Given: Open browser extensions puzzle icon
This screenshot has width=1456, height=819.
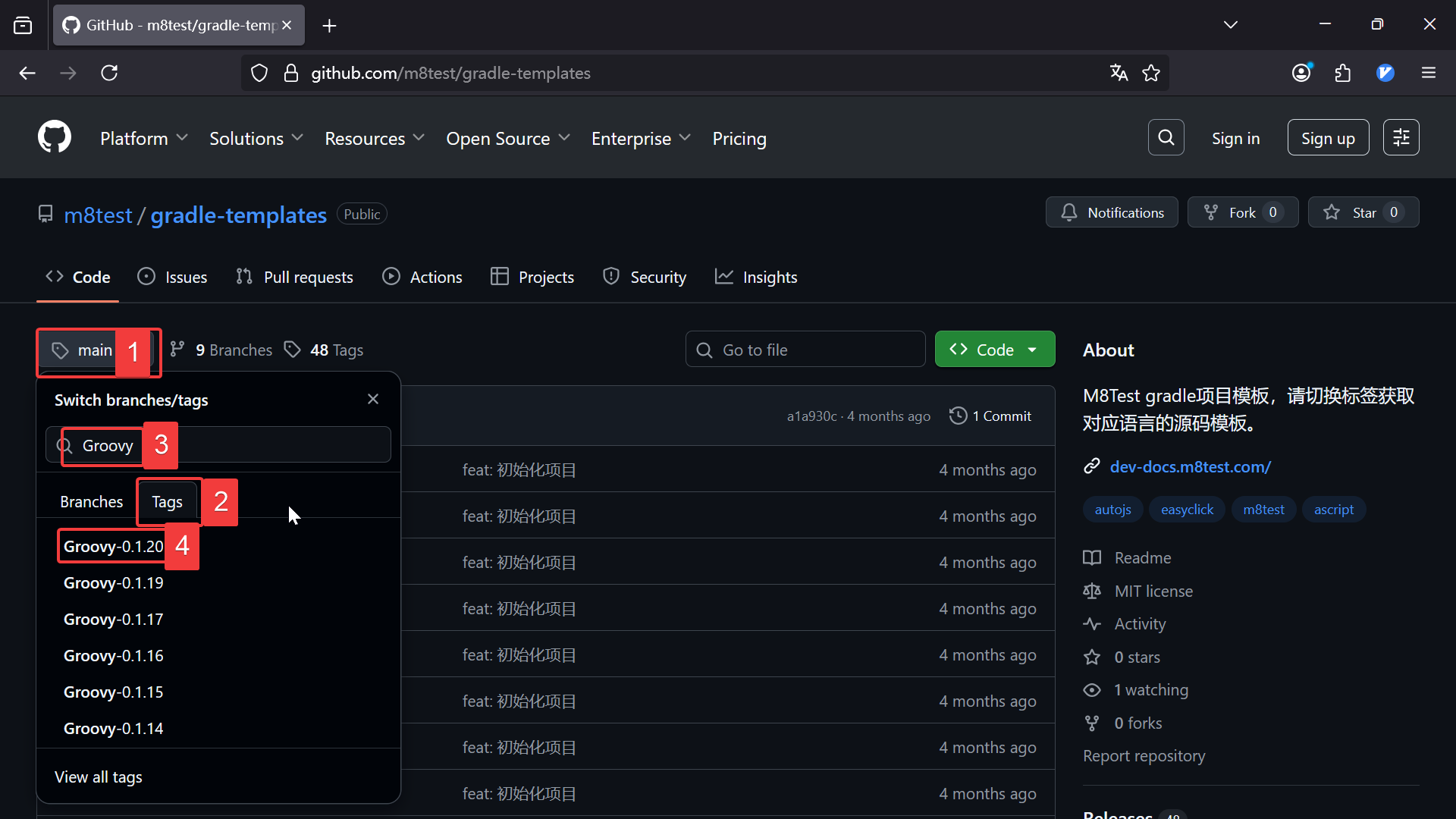Looking at the screenshot, I should tap(1342, 73).
